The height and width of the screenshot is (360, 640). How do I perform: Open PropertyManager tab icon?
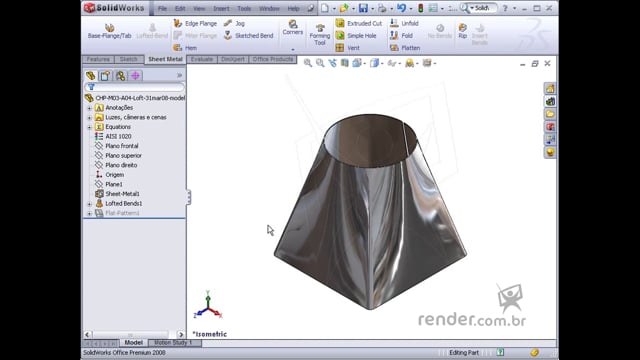[x=105, y=76]
